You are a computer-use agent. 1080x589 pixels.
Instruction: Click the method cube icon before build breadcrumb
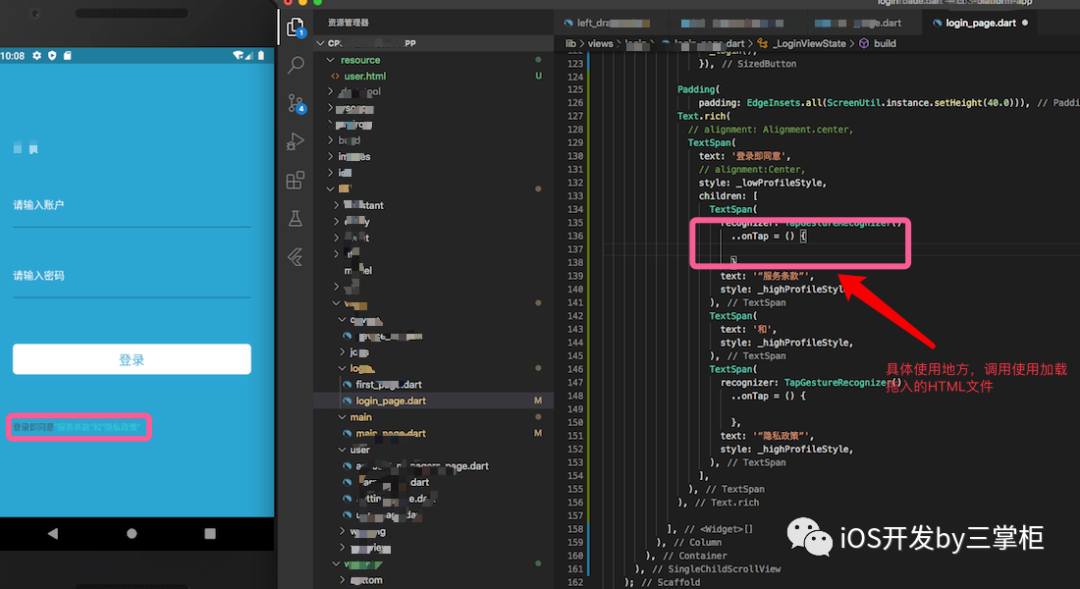coord(864,43)
